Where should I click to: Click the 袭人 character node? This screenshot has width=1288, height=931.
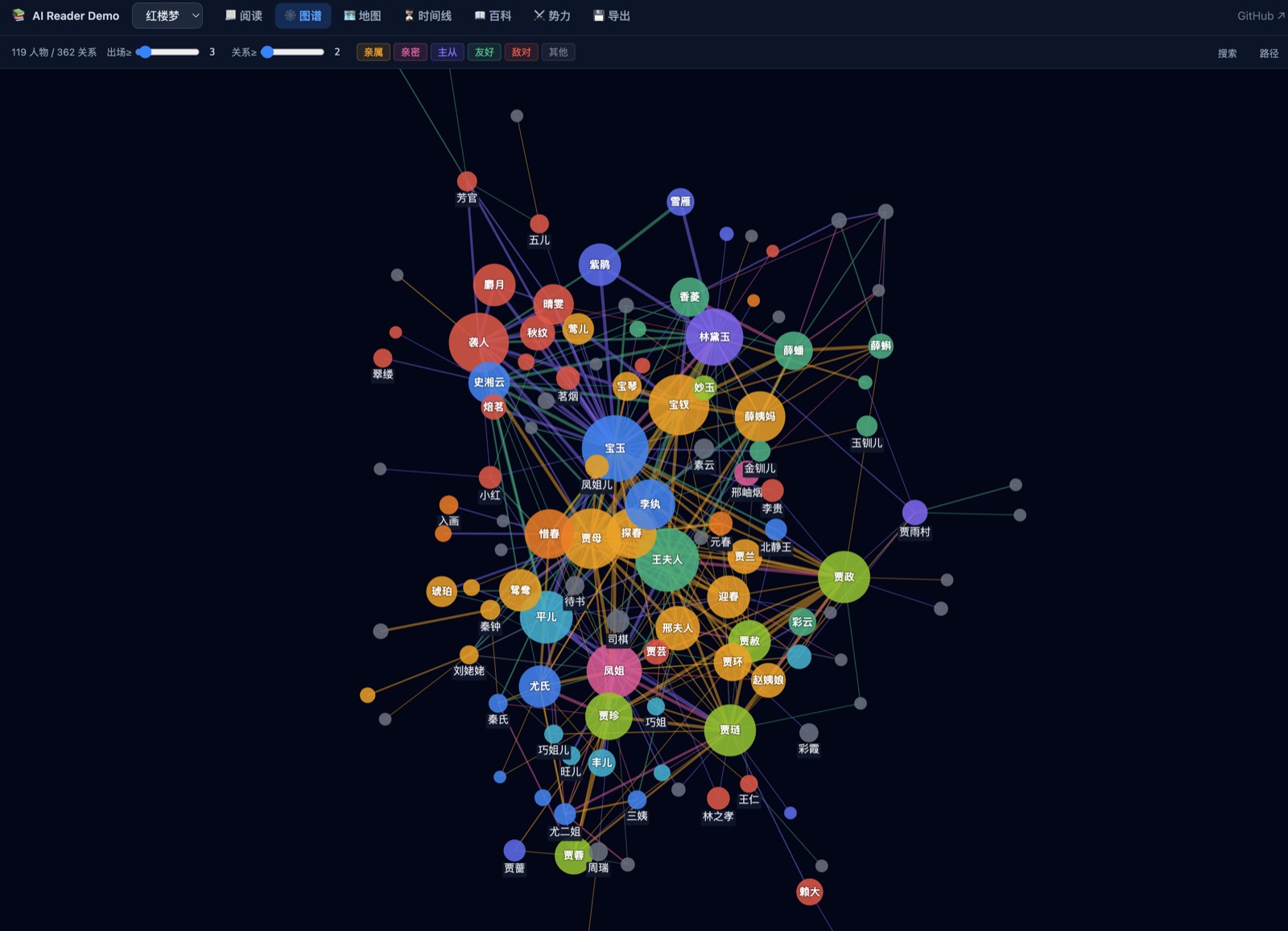(479, 342)
